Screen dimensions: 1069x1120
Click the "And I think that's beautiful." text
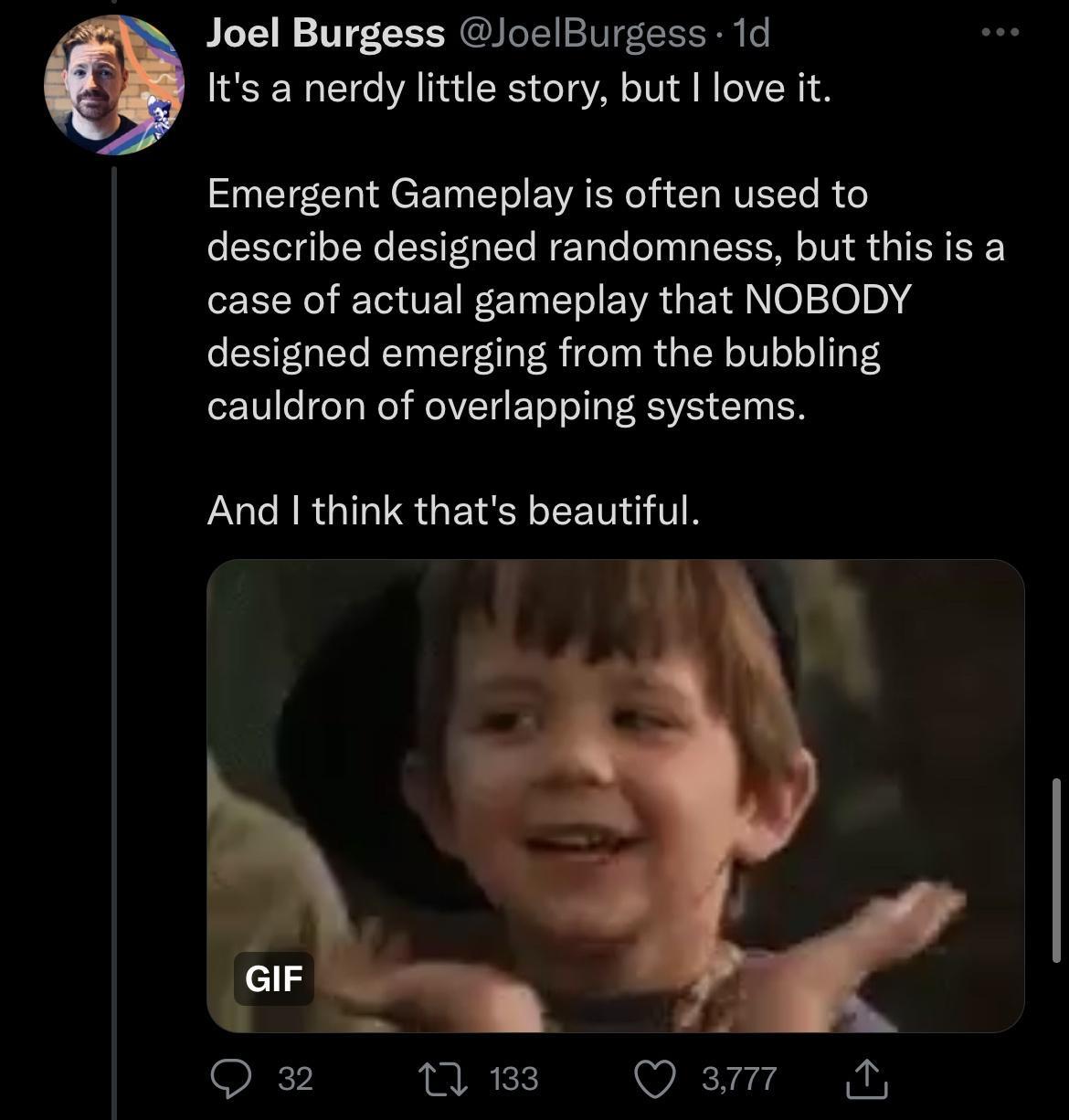click(x=454, y=511)
